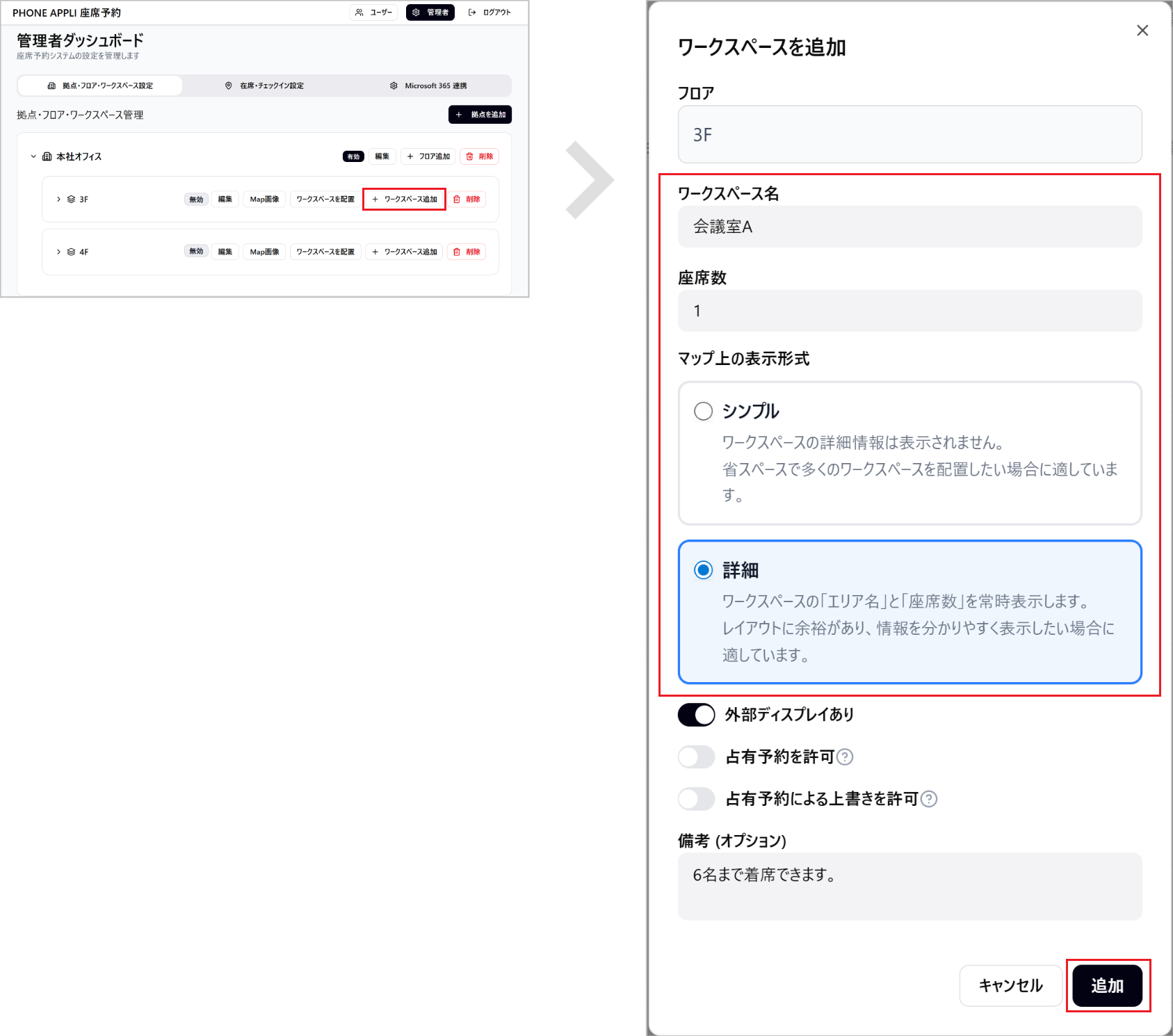This screenshot has height=1036, width=1173.
Task: Click the layers icon next to 3F
Action: point(71,200)
